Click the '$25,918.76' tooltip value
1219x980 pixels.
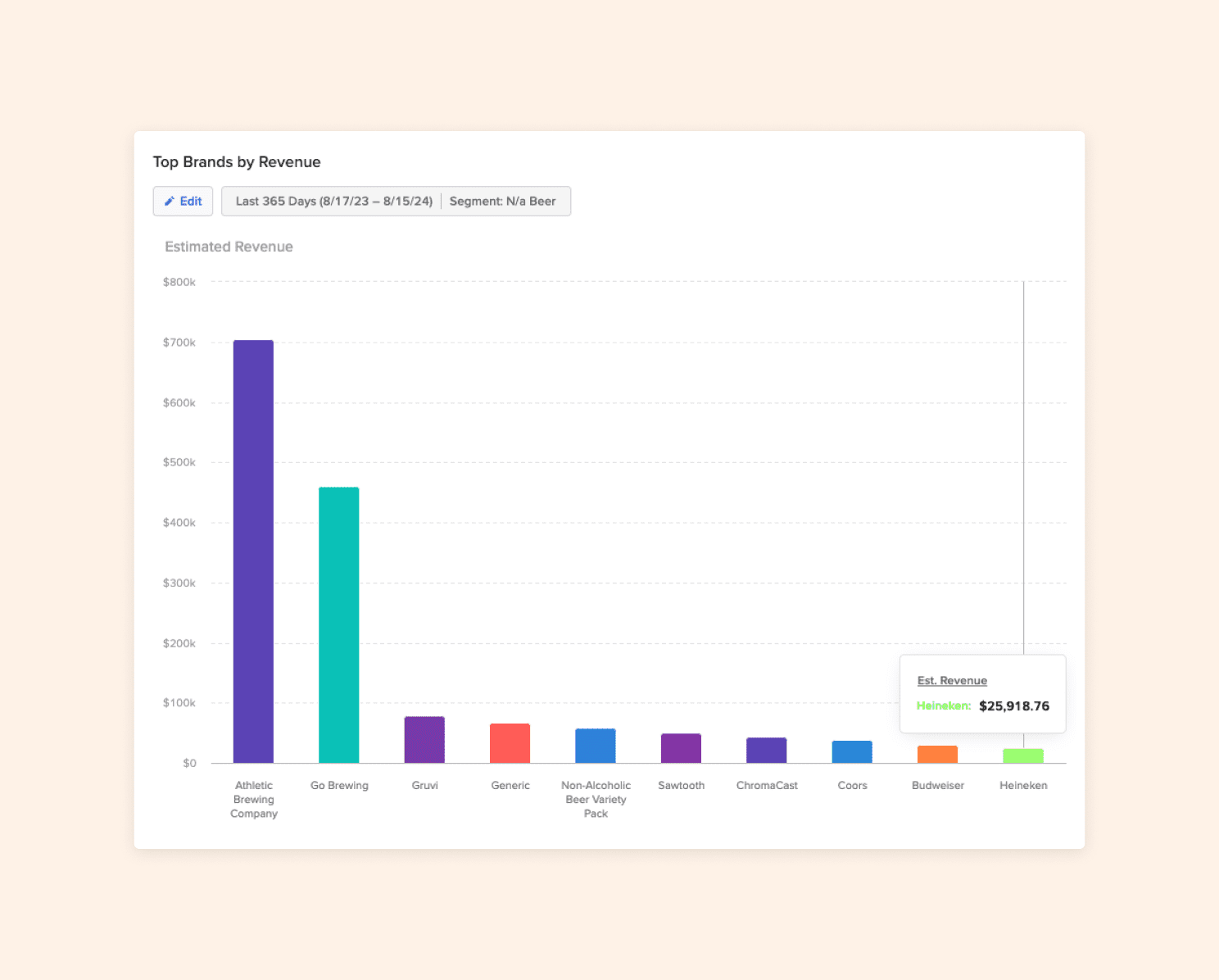1014,706
